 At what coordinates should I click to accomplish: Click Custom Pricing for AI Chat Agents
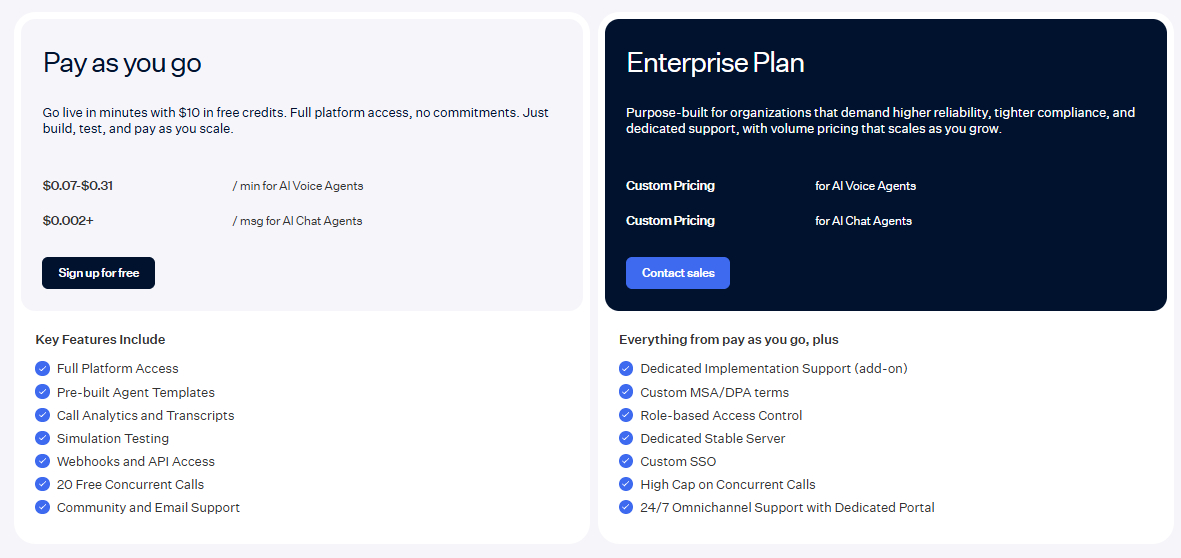click(x=670, y=221)
